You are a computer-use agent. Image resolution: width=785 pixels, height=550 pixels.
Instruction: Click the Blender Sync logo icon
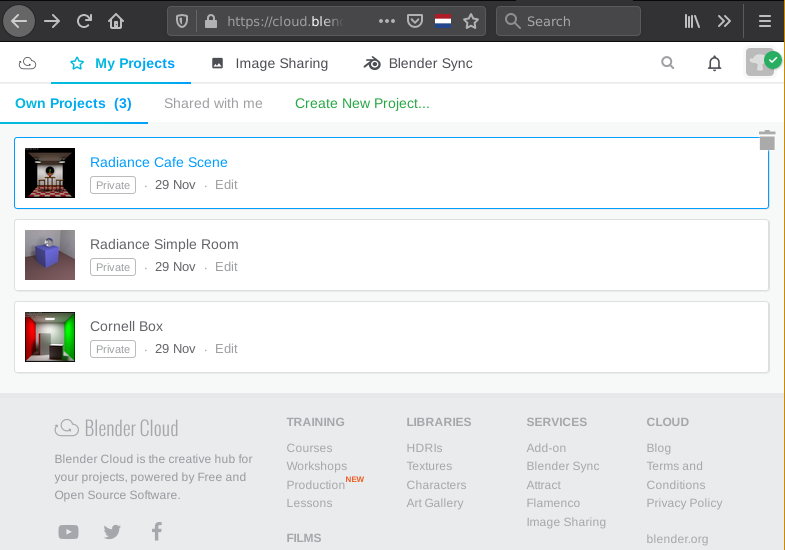(372, 64)
